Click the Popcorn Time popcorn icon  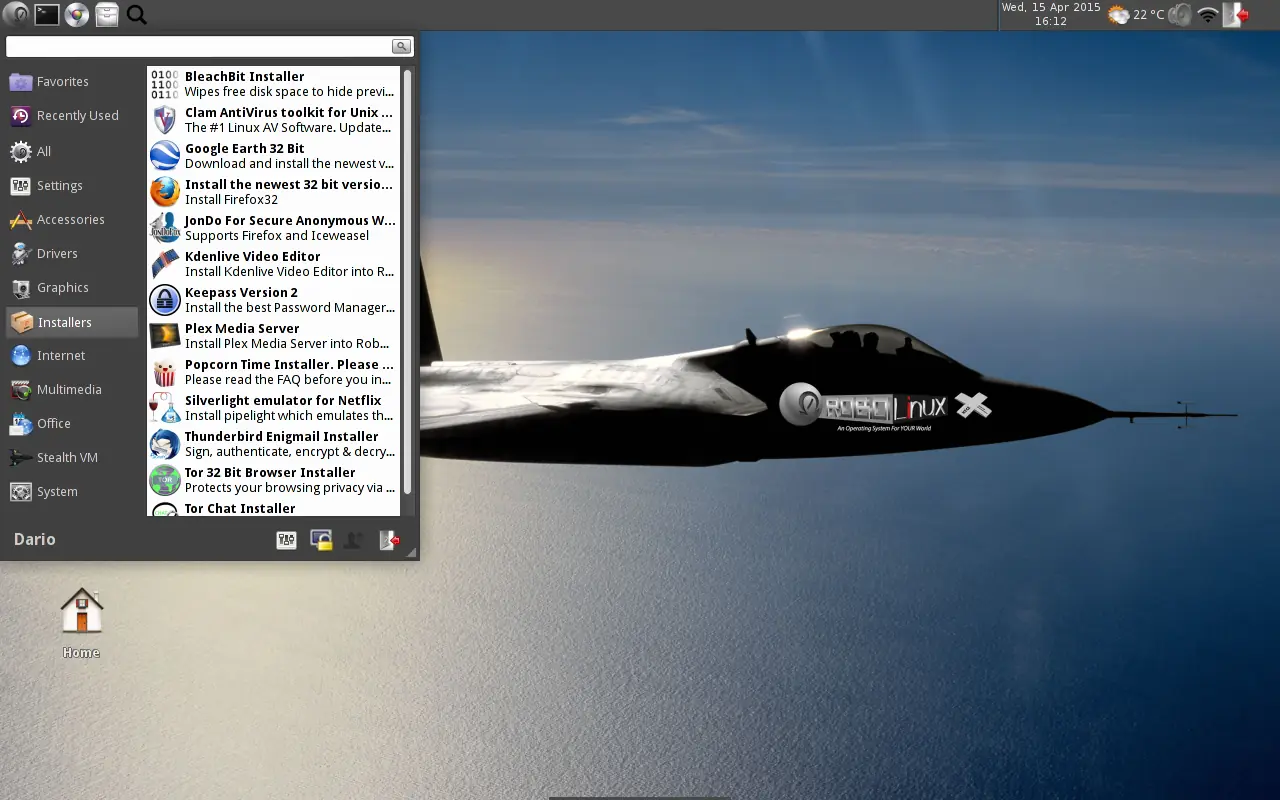(x=165, y=372)
